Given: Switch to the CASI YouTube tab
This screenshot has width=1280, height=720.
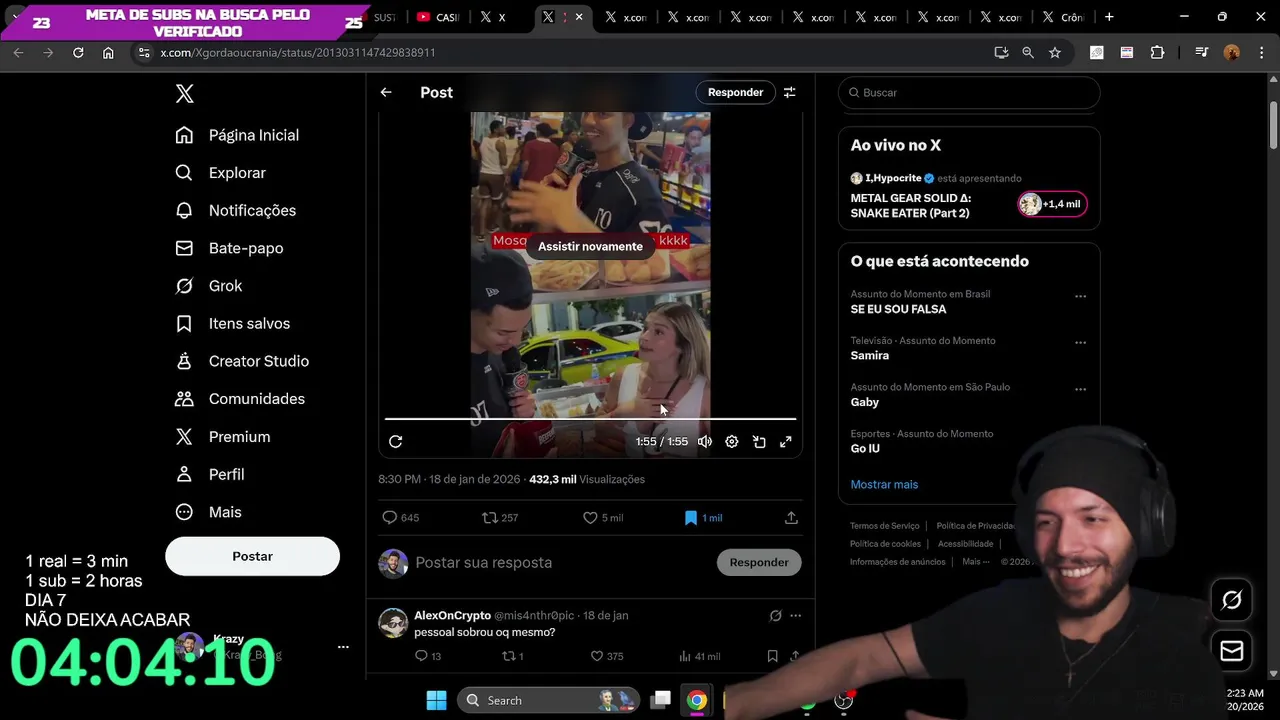Looking at the screenshot, I should click(438, 17).
